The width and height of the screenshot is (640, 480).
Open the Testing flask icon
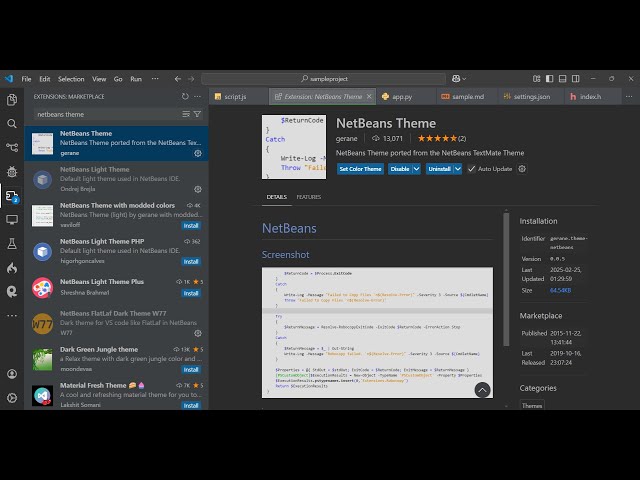(12, 243)
